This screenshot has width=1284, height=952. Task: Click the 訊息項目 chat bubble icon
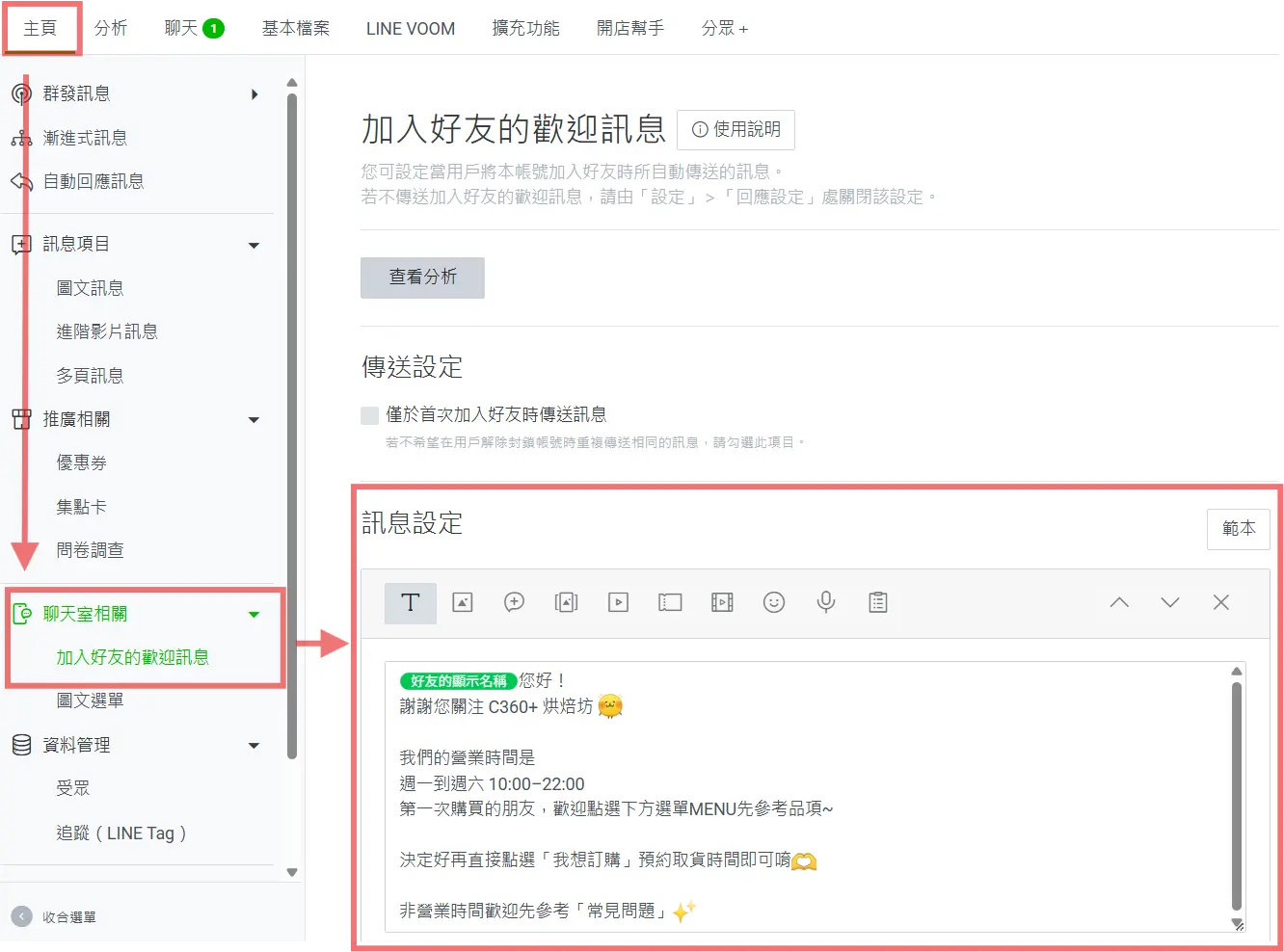[21, 245]
